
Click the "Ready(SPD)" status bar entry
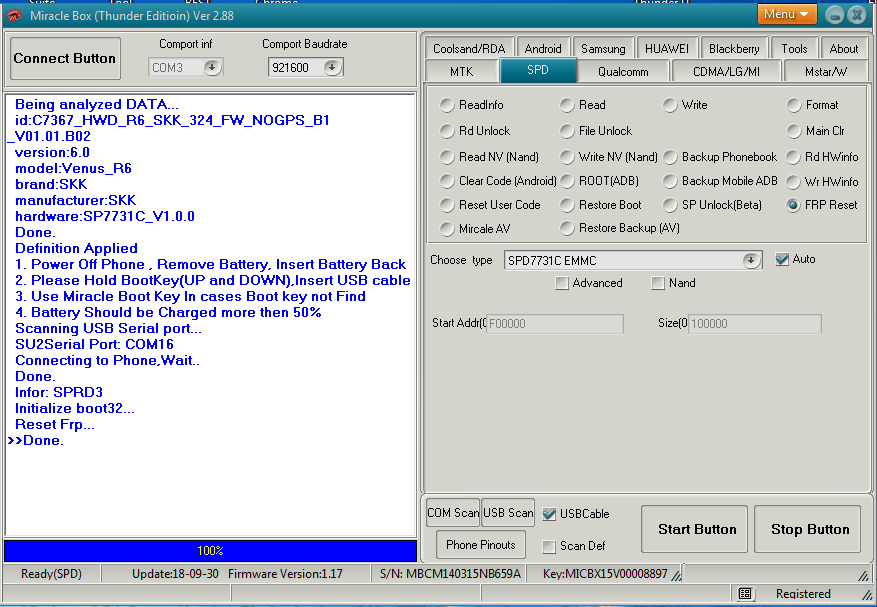(51, 574)
